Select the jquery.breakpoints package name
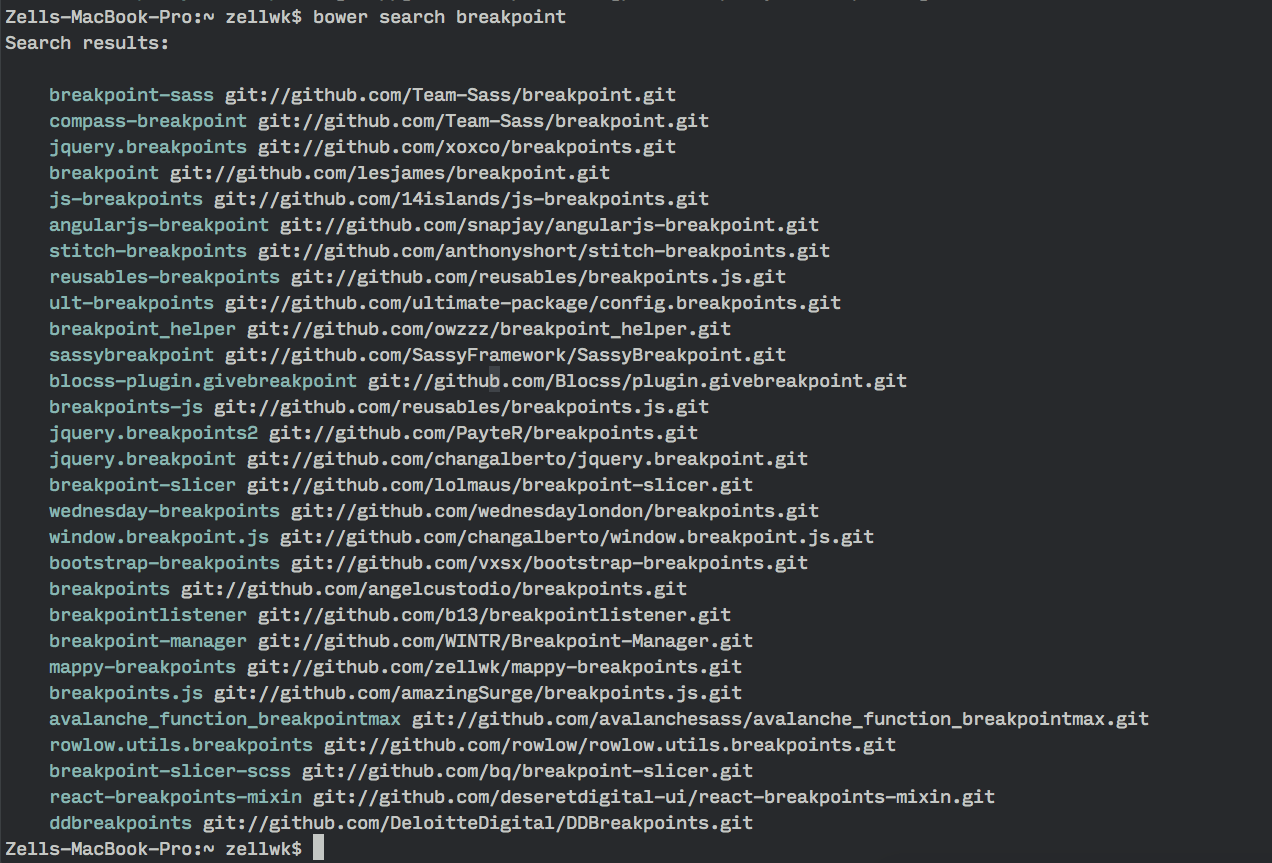Screen dimensions: 1272x863 click(148, 147)
